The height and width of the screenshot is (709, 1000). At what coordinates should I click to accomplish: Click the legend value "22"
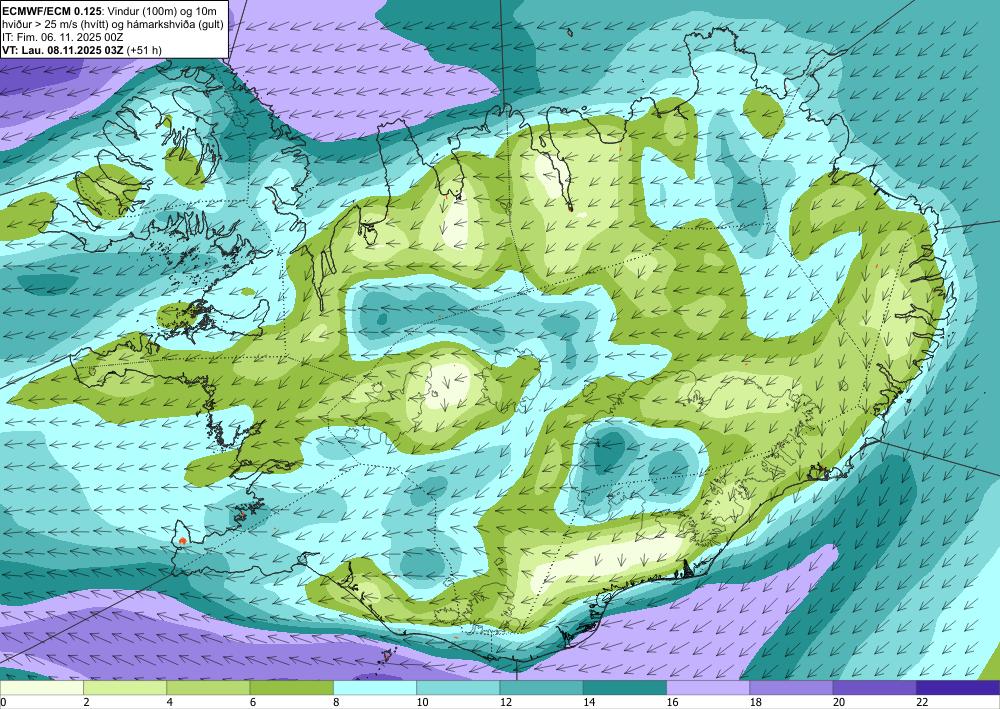922,702
